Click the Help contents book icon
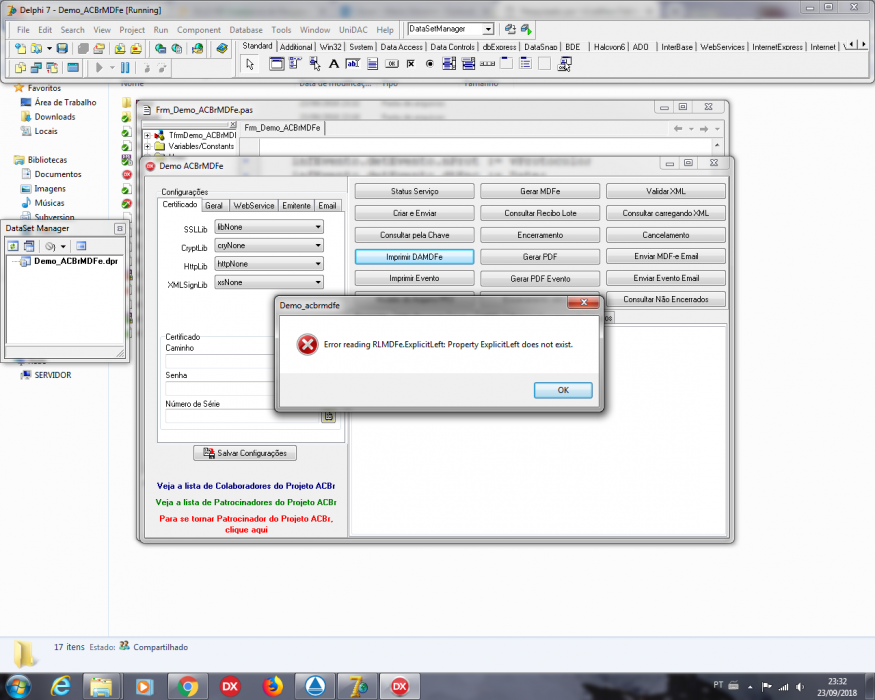Screen dimensions: 875x700 [222, 49]
